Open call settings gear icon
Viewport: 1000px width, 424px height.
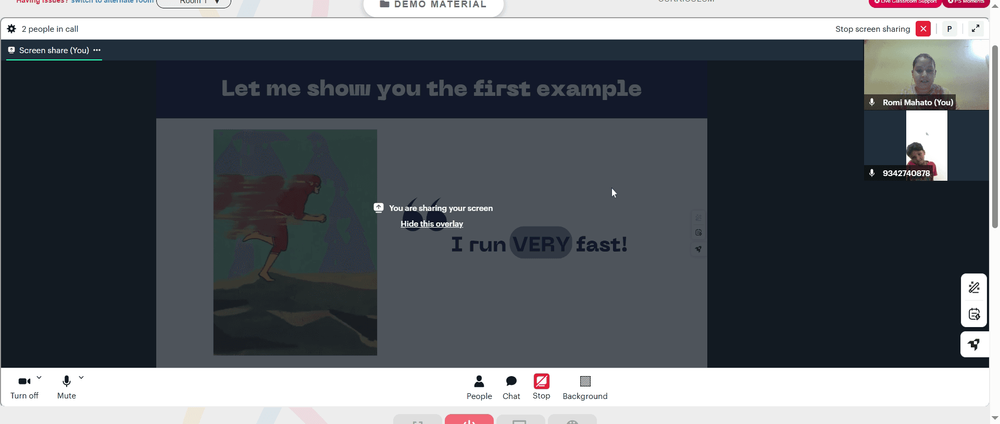pyautogui.click(x=11, y=29)
